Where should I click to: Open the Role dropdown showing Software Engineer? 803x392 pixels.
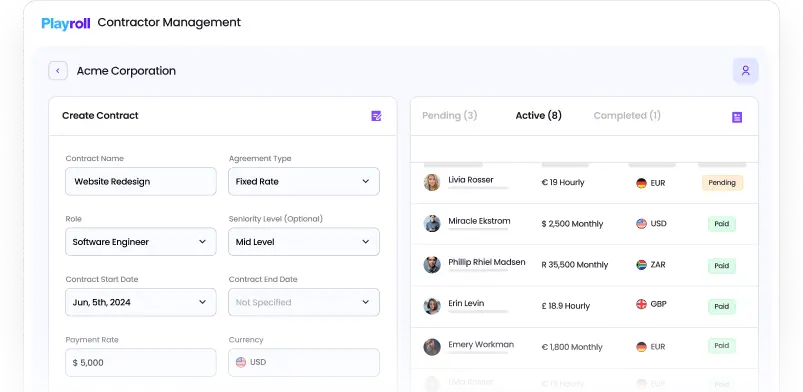coord(141,242)
